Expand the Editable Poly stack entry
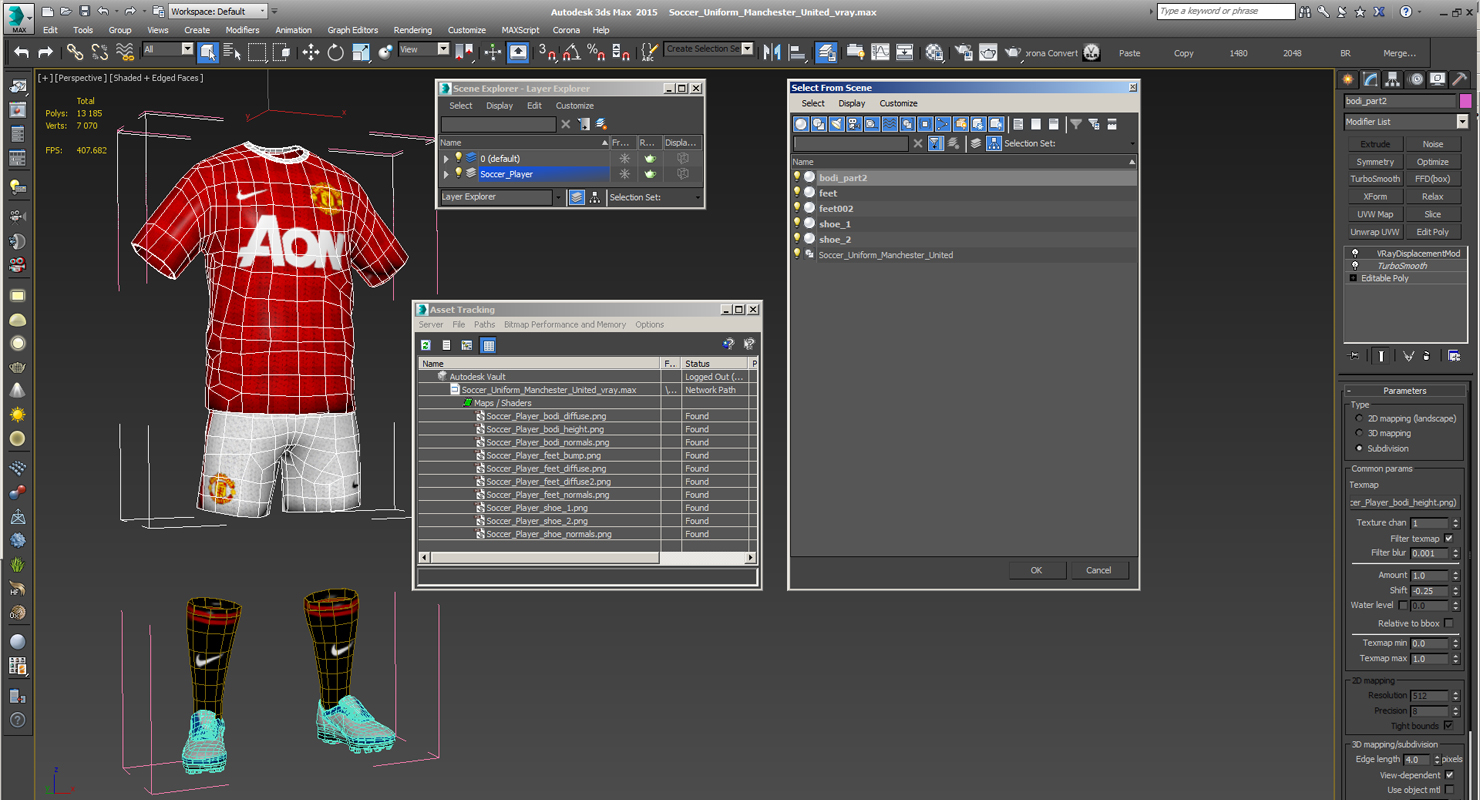The width and height of the screenshot is (1480, 800). coord(1354,278)
